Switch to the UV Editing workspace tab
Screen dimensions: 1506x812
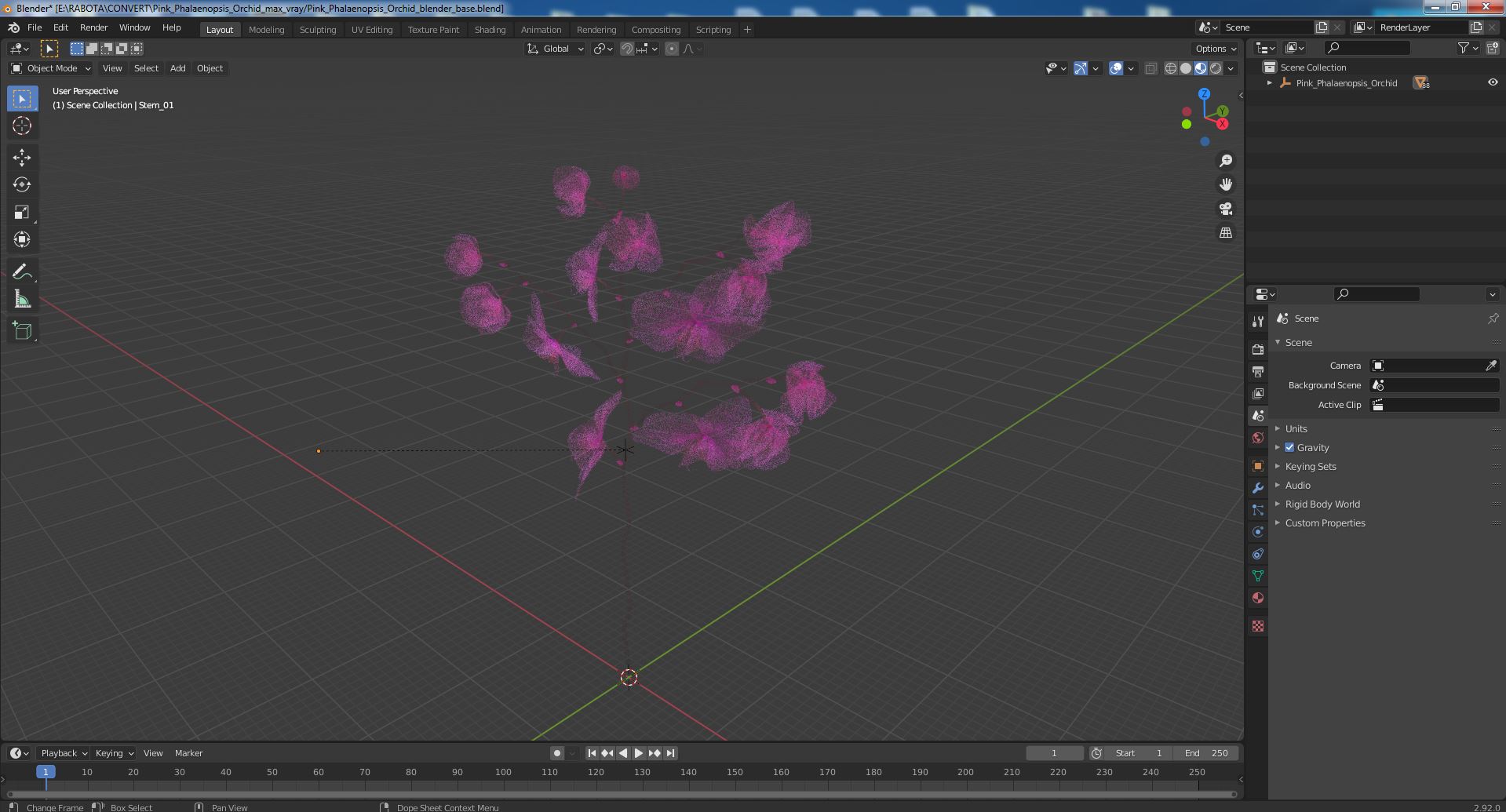(372, 30)
